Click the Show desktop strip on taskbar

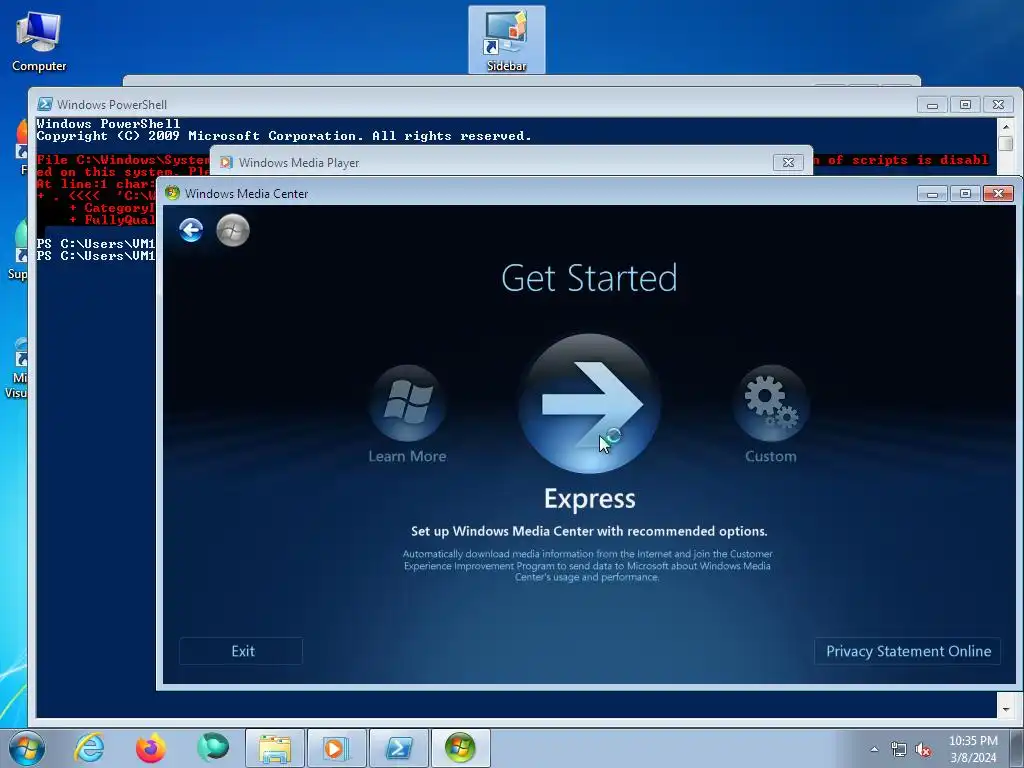(1017, 748)
